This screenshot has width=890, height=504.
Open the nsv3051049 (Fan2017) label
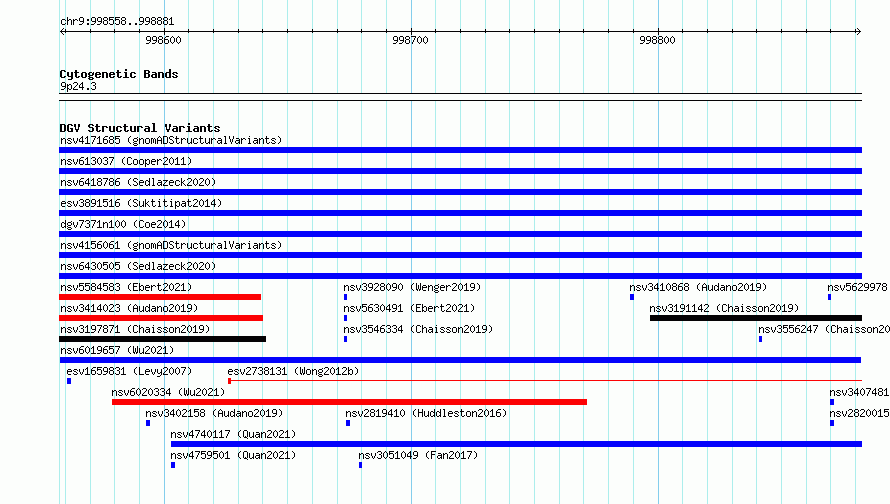418,455
